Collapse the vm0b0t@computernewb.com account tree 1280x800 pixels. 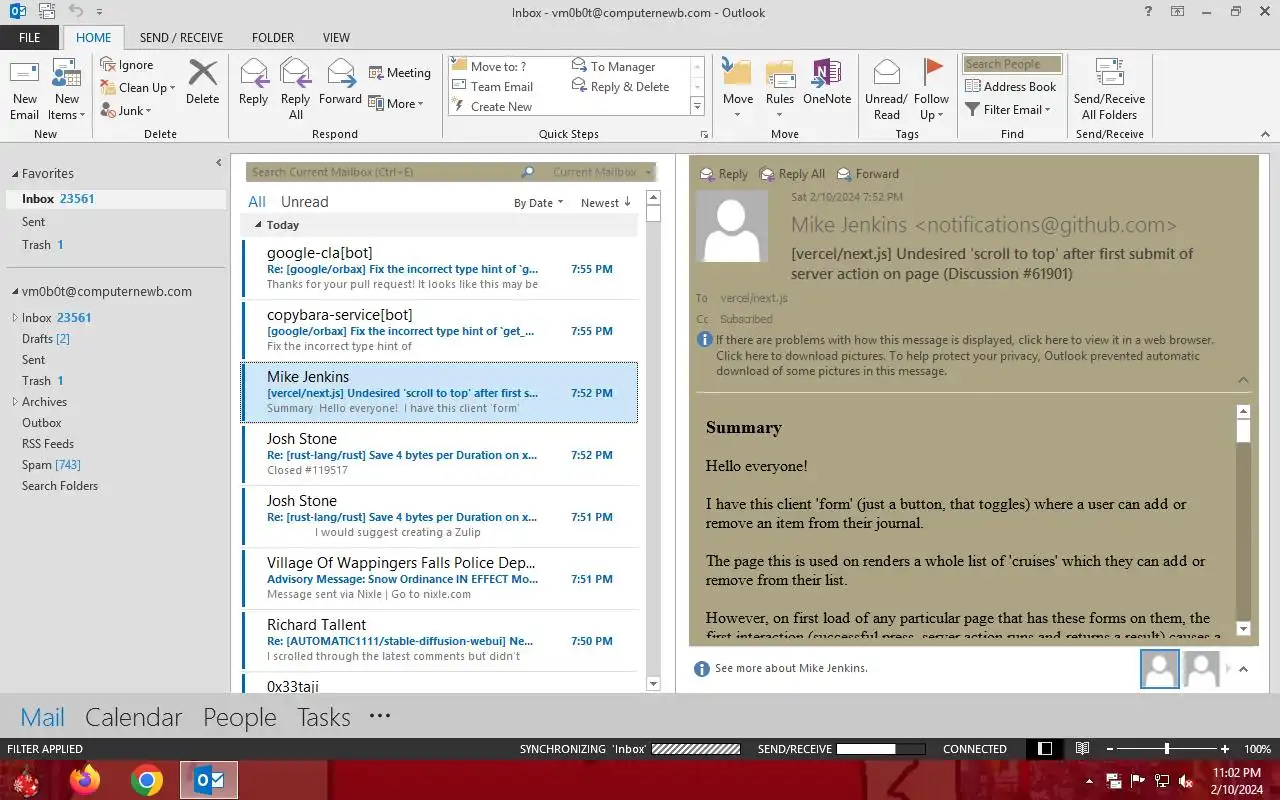point(14,292)
